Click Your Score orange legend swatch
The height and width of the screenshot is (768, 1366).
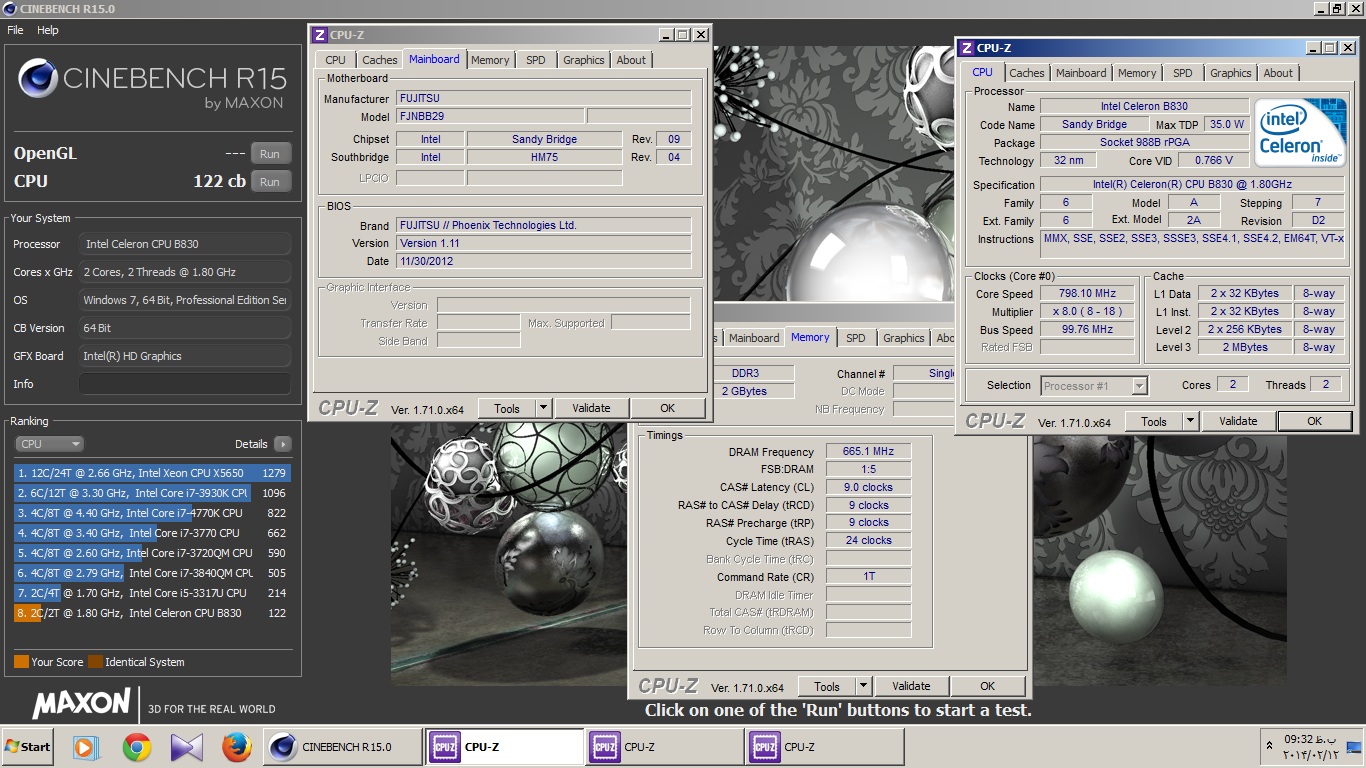click(x=21, y=662)
